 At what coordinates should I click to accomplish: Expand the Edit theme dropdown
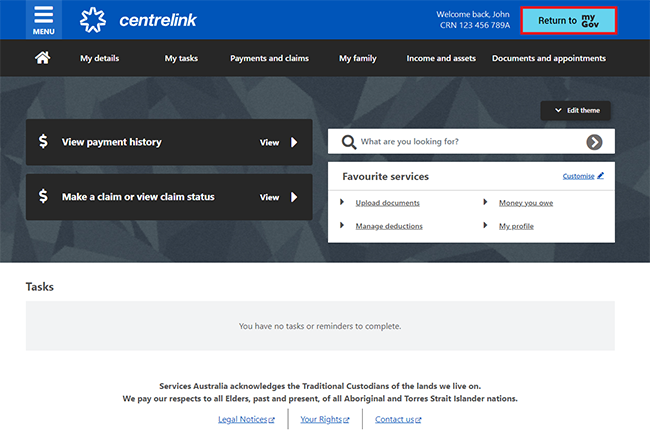pos(575,110)
